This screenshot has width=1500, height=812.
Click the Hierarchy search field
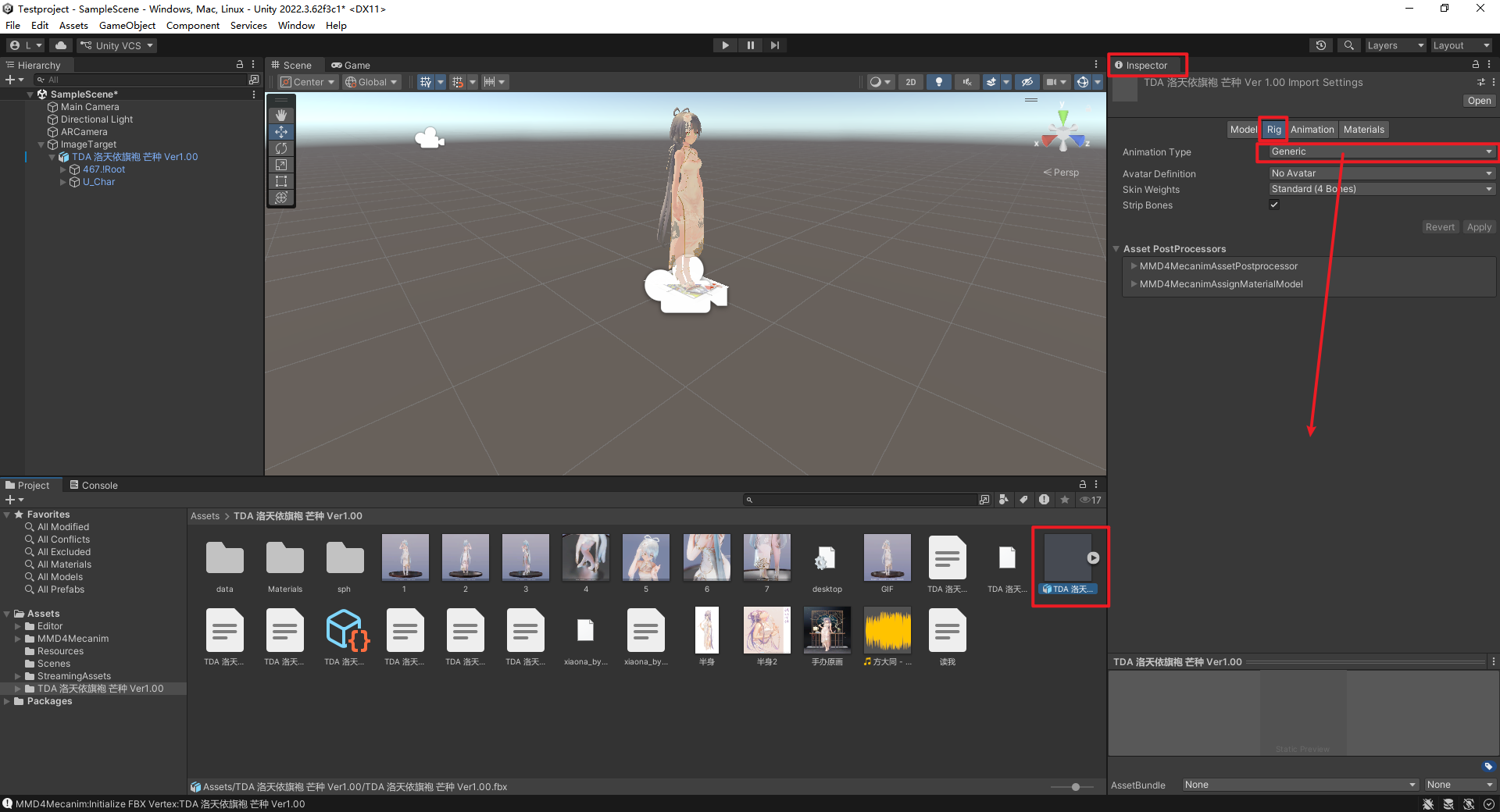(141, 80)
